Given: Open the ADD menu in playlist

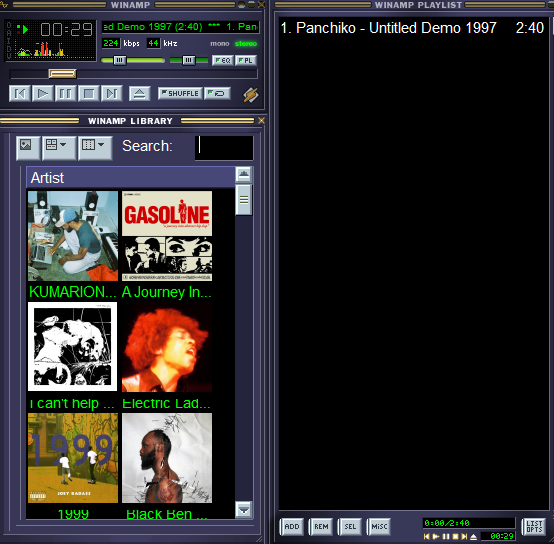Looking at the screenshot, I should tap(292, 526).
